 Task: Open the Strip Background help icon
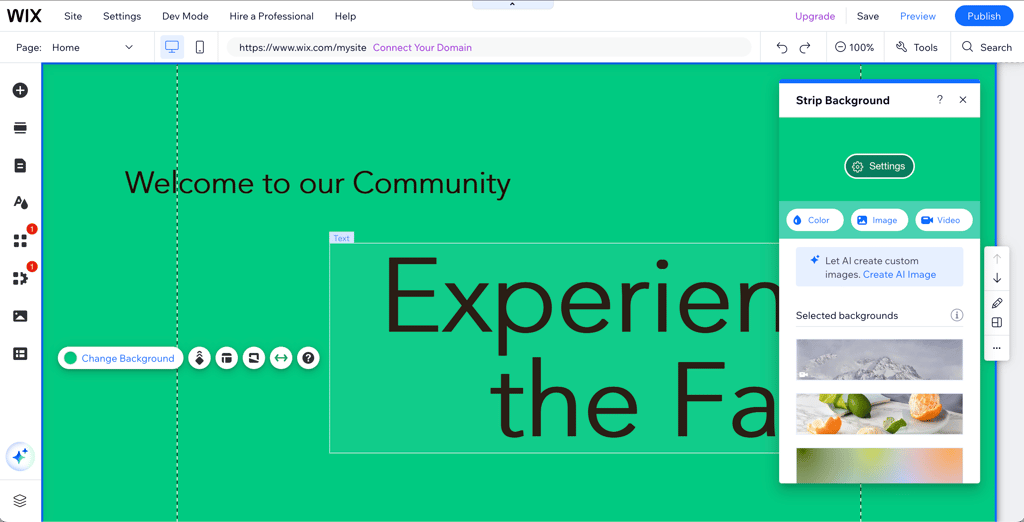pyautogui.click(x=940, y=99)
